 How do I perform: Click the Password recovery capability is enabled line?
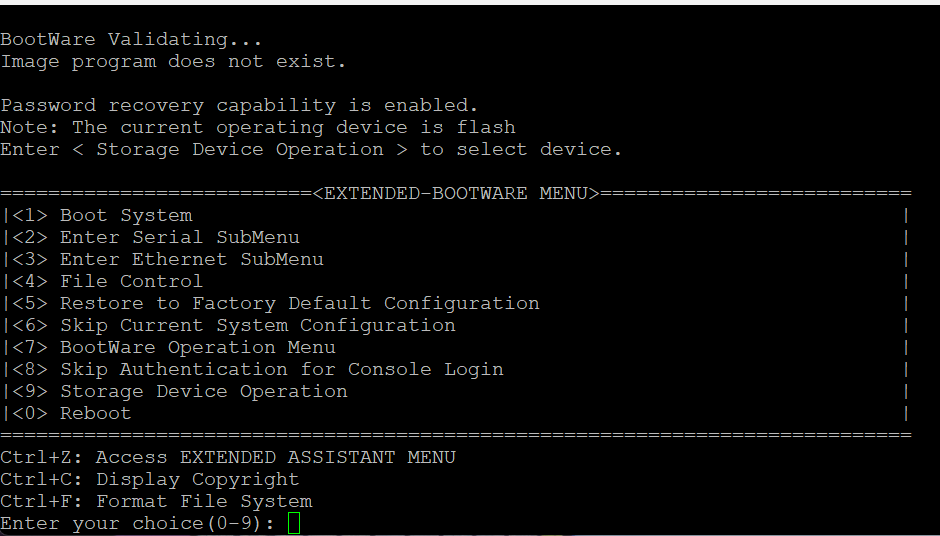click(x=239, y=105)
